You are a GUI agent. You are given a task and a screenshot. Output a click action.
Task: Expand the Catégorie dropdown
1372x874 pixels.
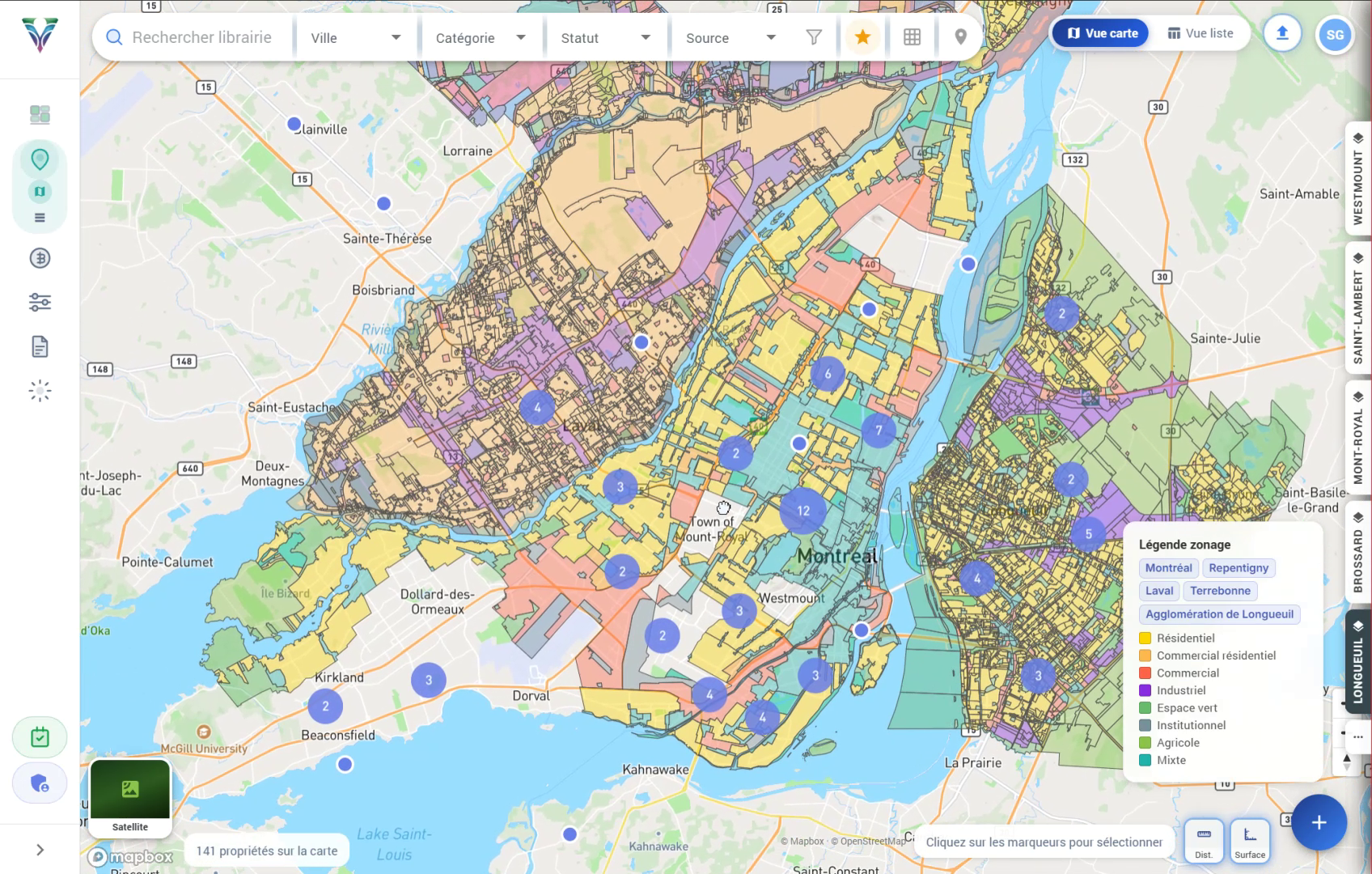pyautogui.click(x=481, y=38)
